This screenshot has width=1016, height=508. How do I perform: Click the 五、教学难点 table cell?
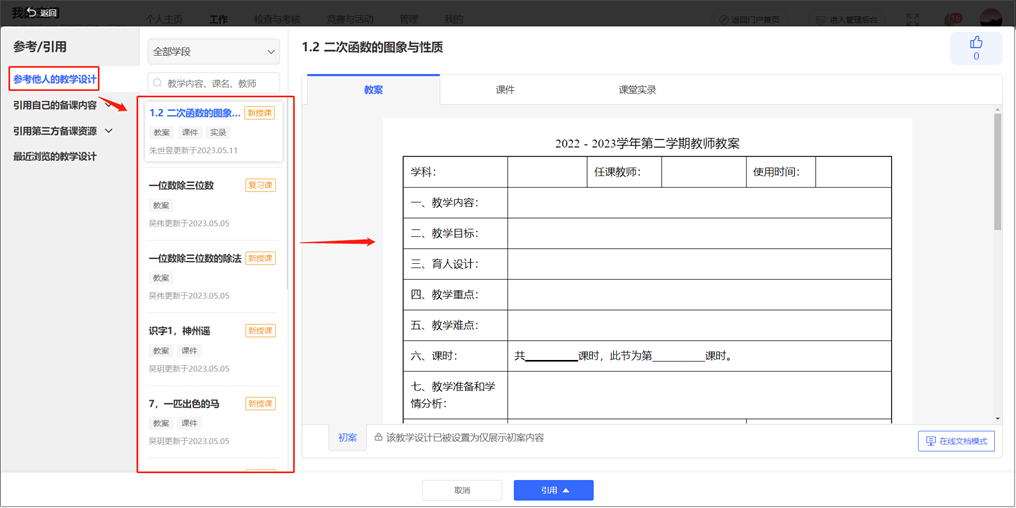coord(456,325)
